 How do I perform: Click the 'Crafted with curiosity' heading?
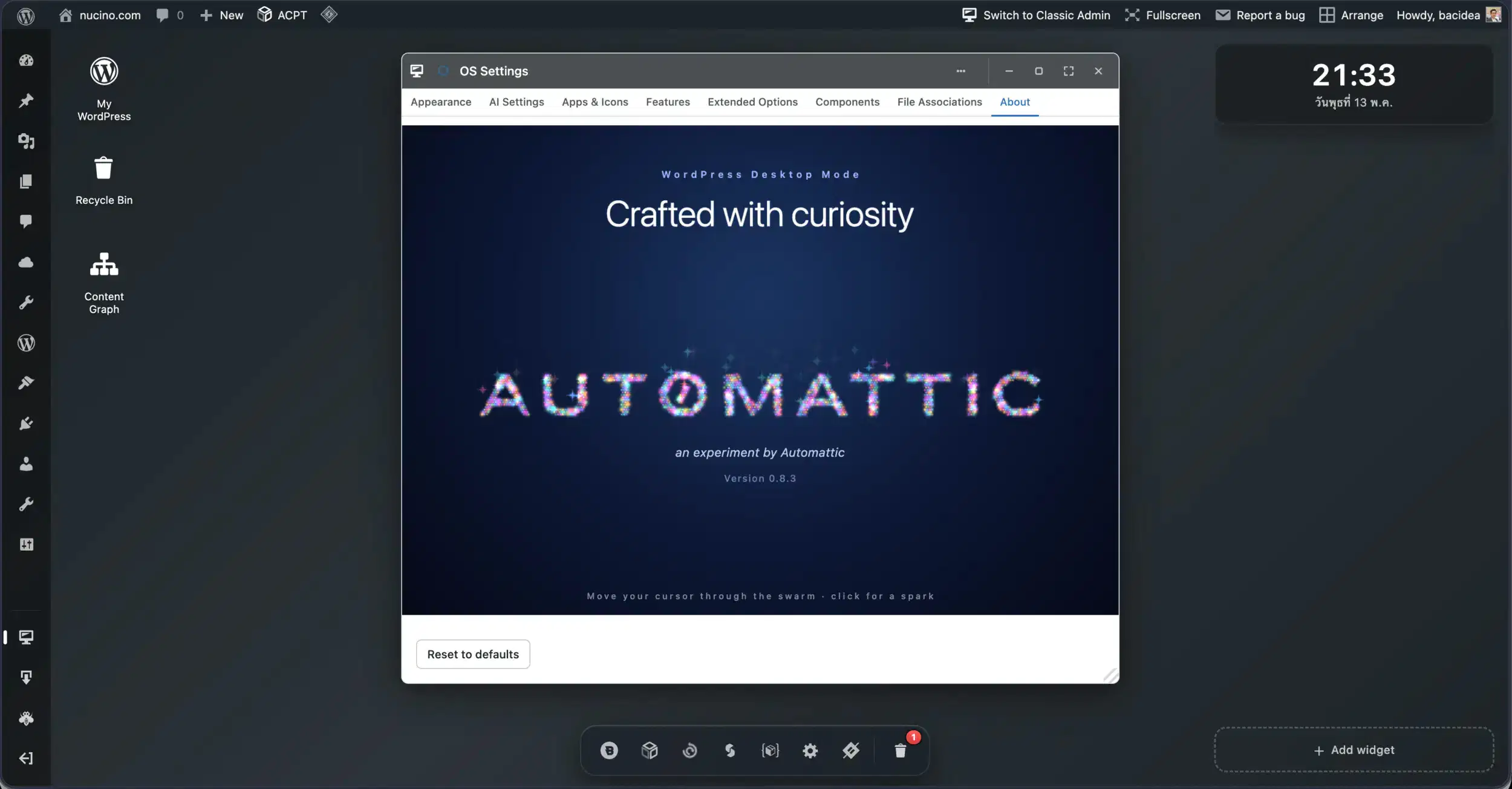pyautogui.click(x=760, y=214)
